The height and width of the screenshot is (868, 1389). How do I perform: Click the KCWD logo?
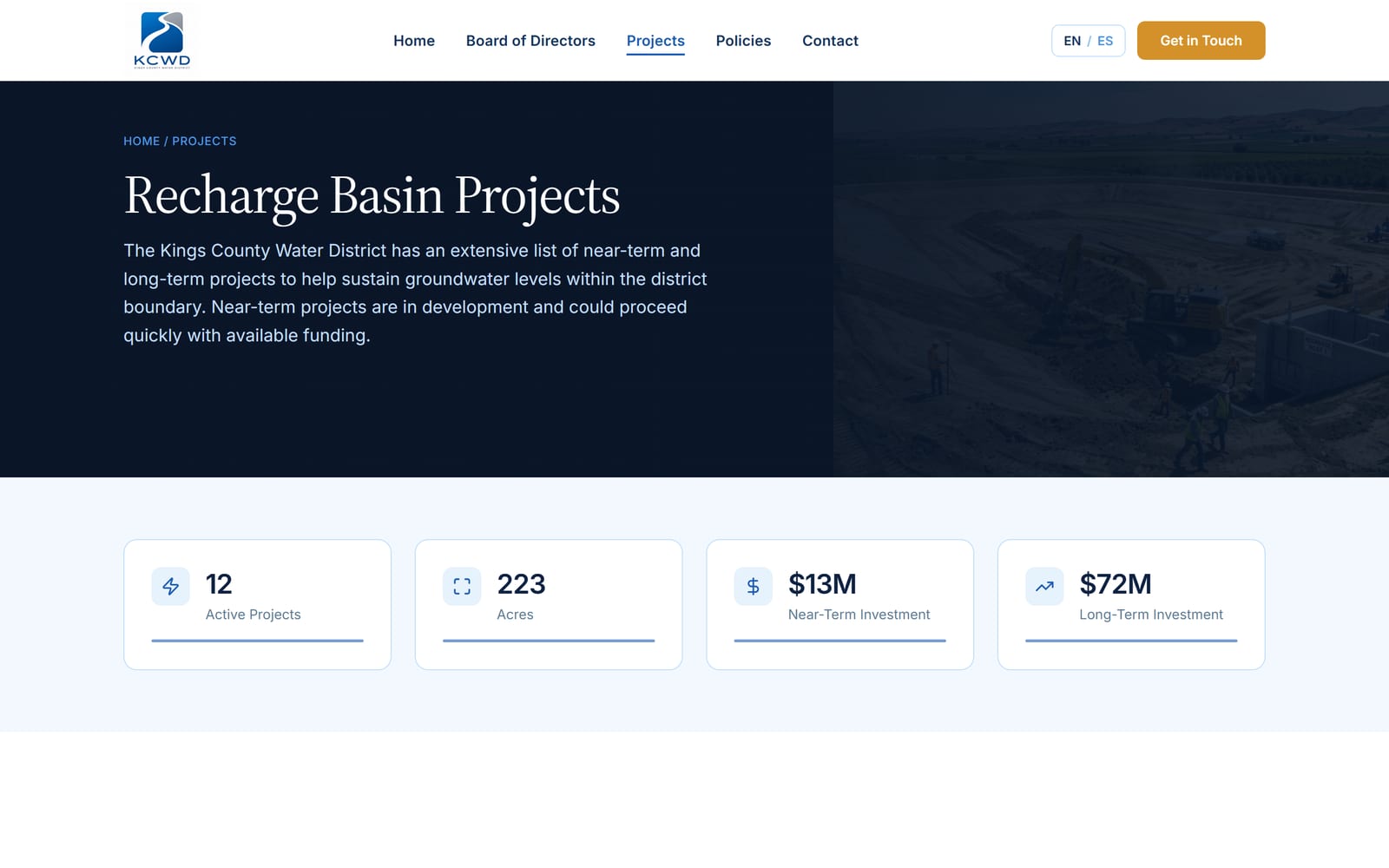click(162, 40)
